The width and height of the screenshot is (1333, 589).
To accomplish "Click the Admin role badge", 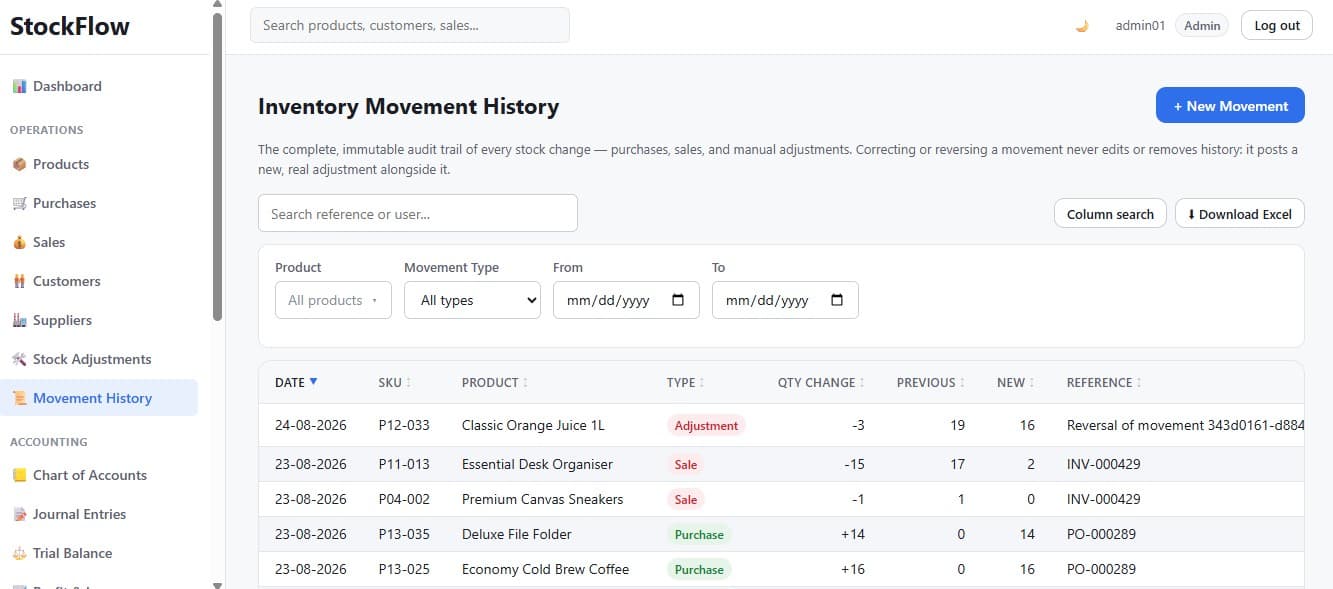I will [x=1202, y=26].
